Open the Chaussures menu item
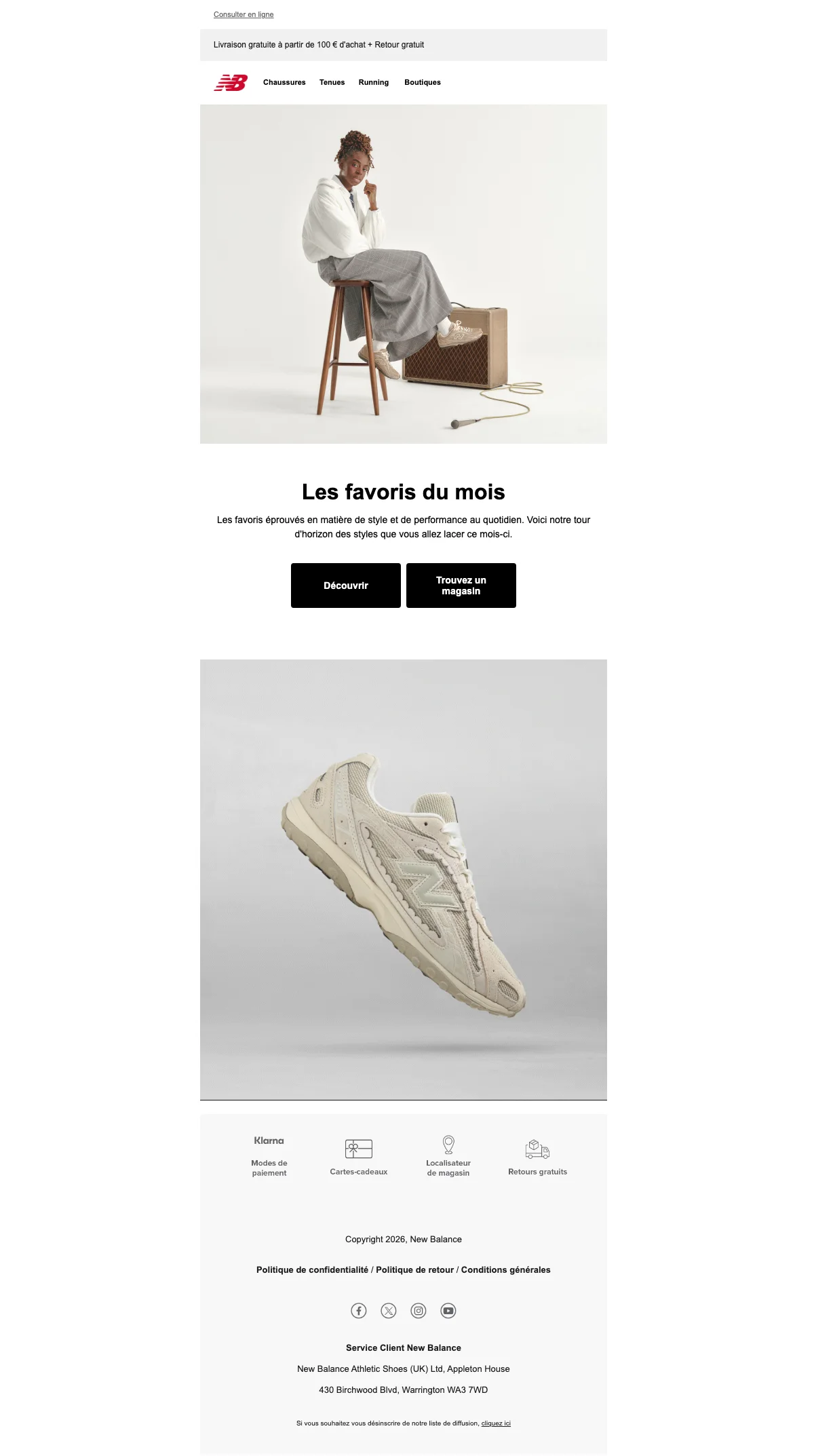 click(x=284, y=82)
